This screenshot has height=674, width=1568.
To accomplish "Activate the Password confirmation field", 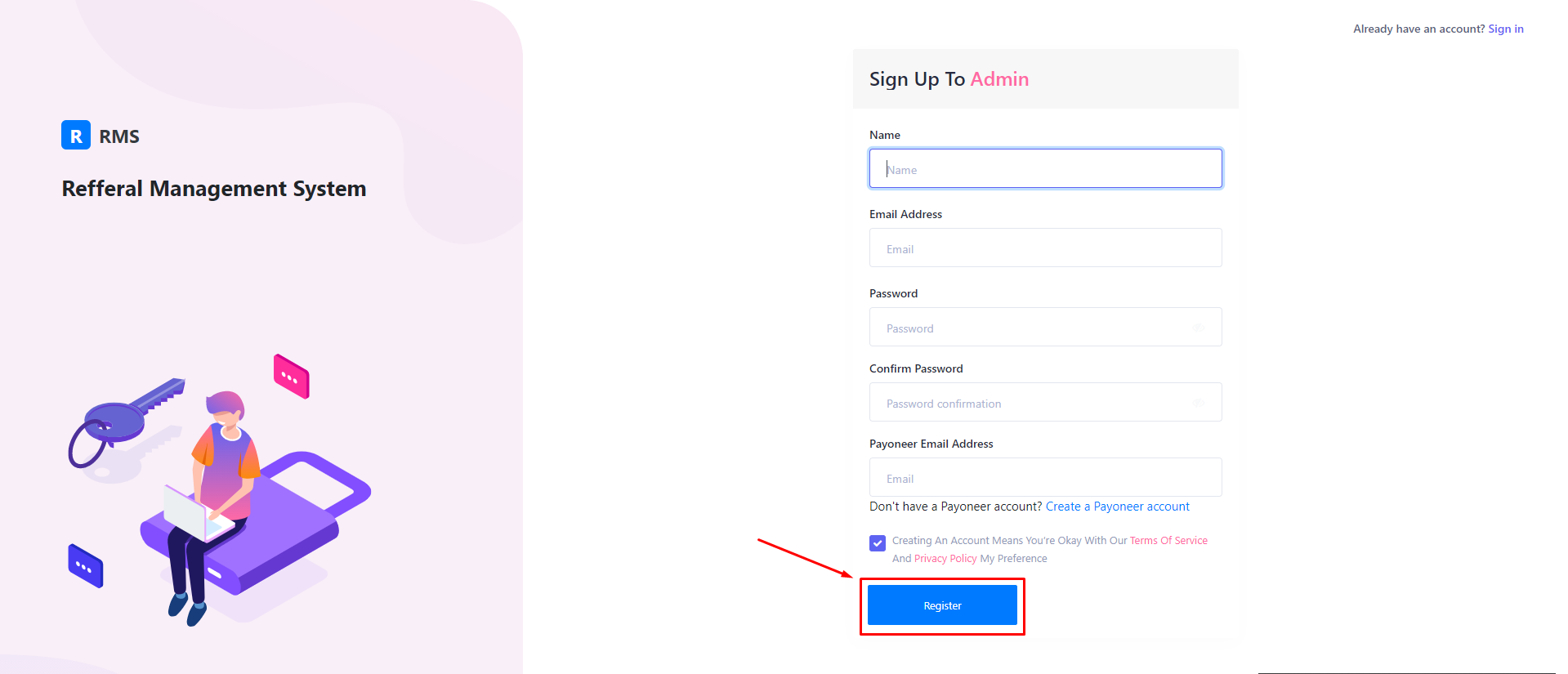I will [x=1046, y=402].
